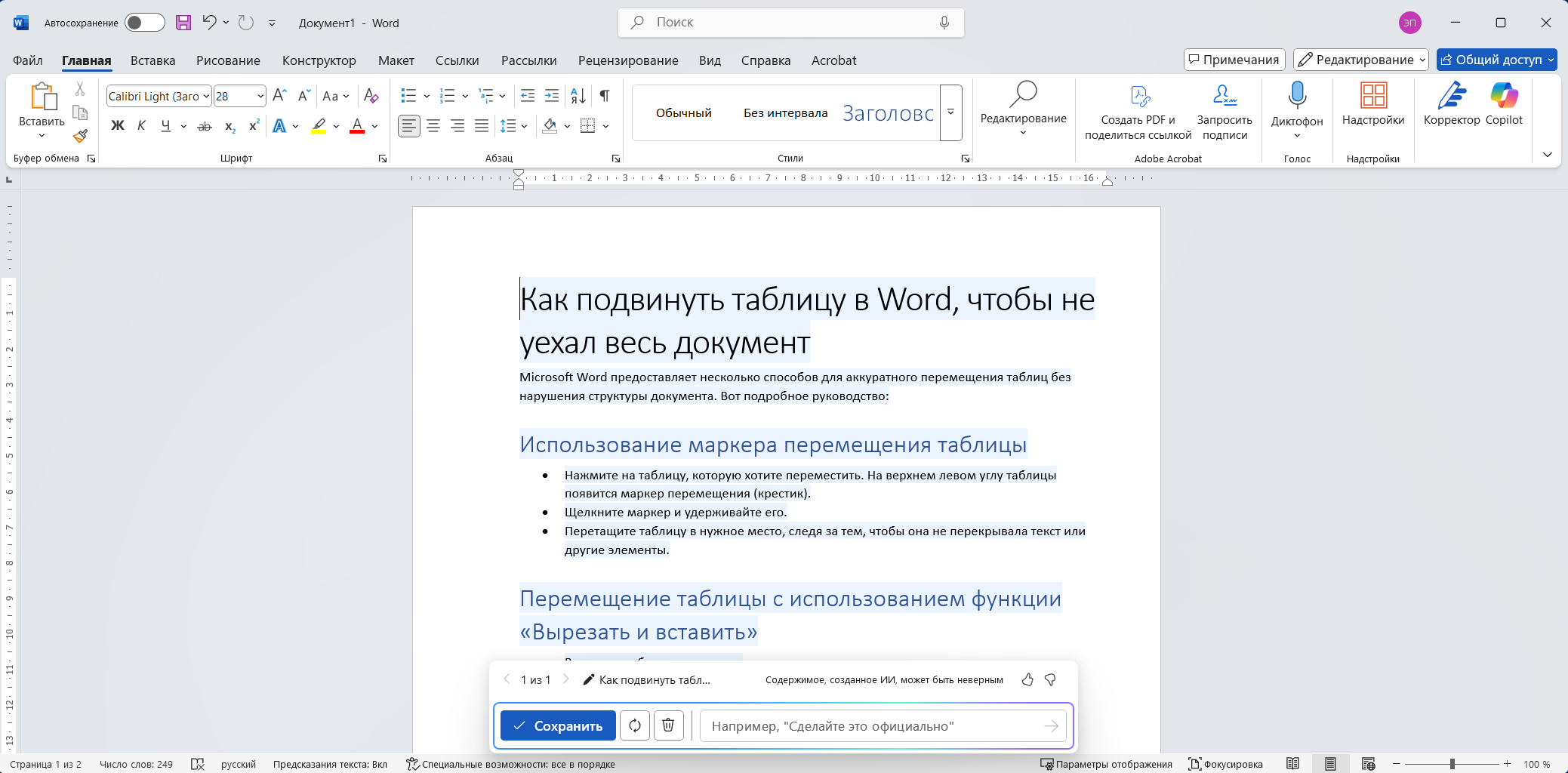Apply strikethrough formatting
Image resolution: width=1568 pixels, height=773 pixels.
[205, 126]
